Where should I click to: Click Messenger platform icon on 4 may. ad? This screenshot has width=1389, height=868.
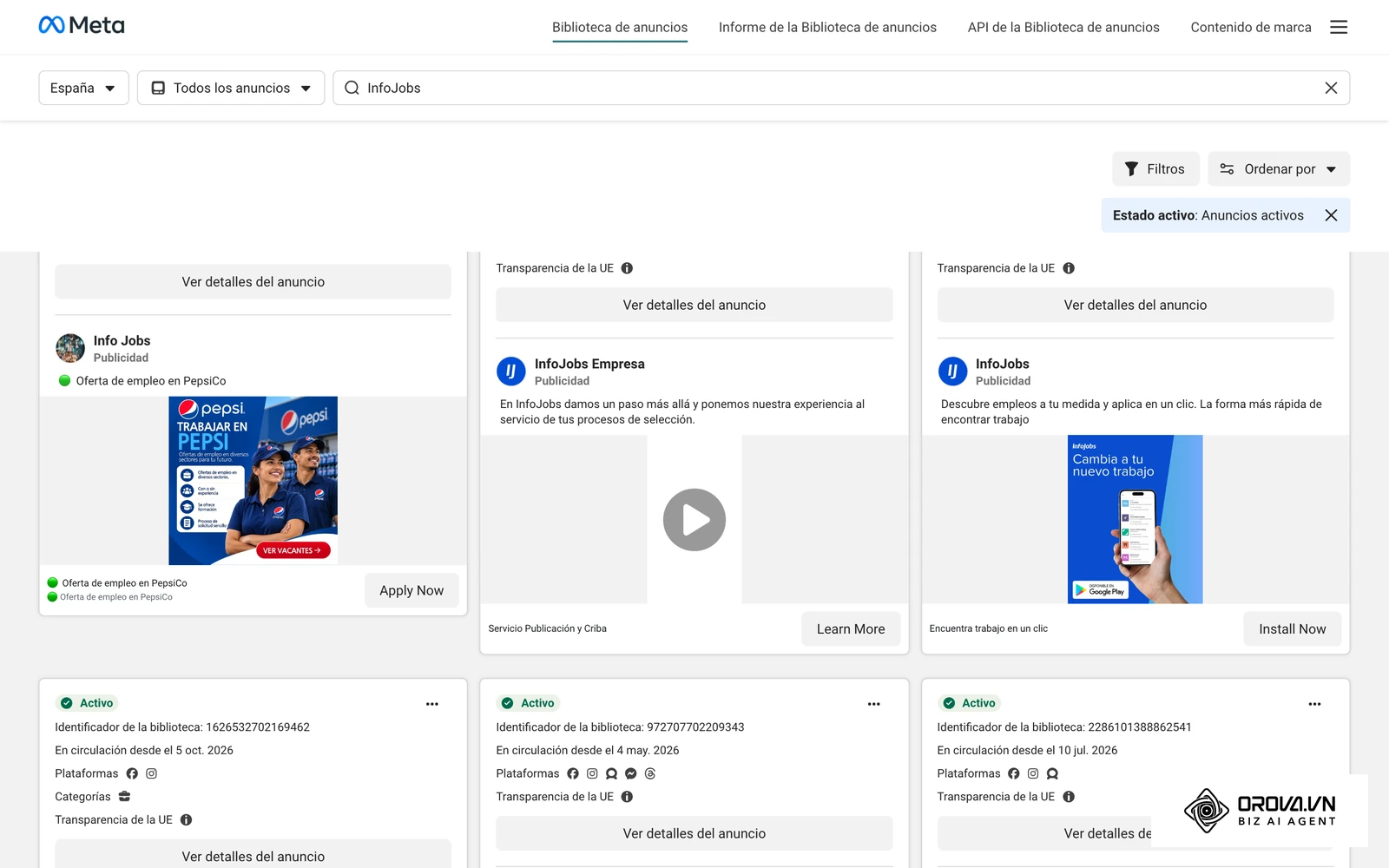pos(631,773)
